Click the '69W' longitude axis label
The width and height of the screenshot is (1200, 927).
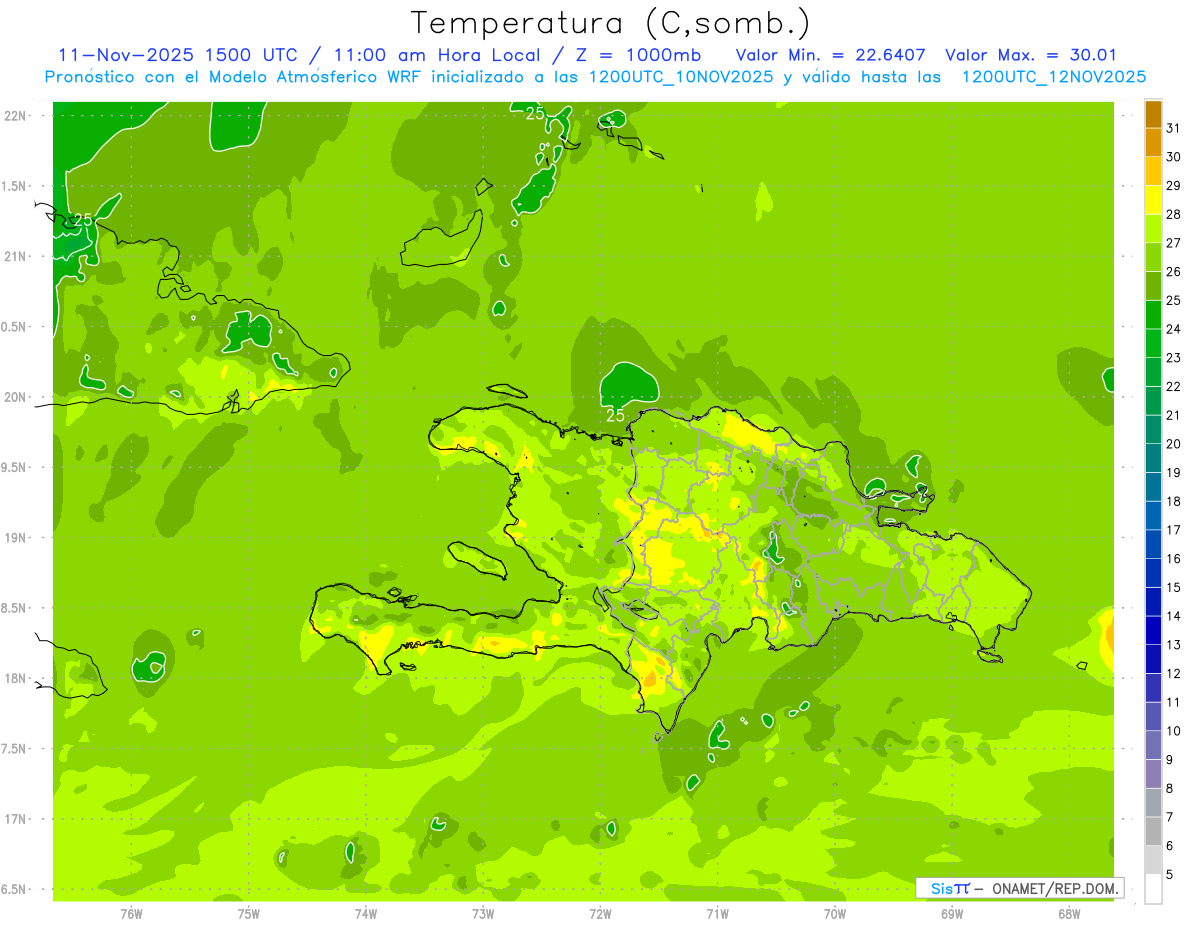click(952, 913)
